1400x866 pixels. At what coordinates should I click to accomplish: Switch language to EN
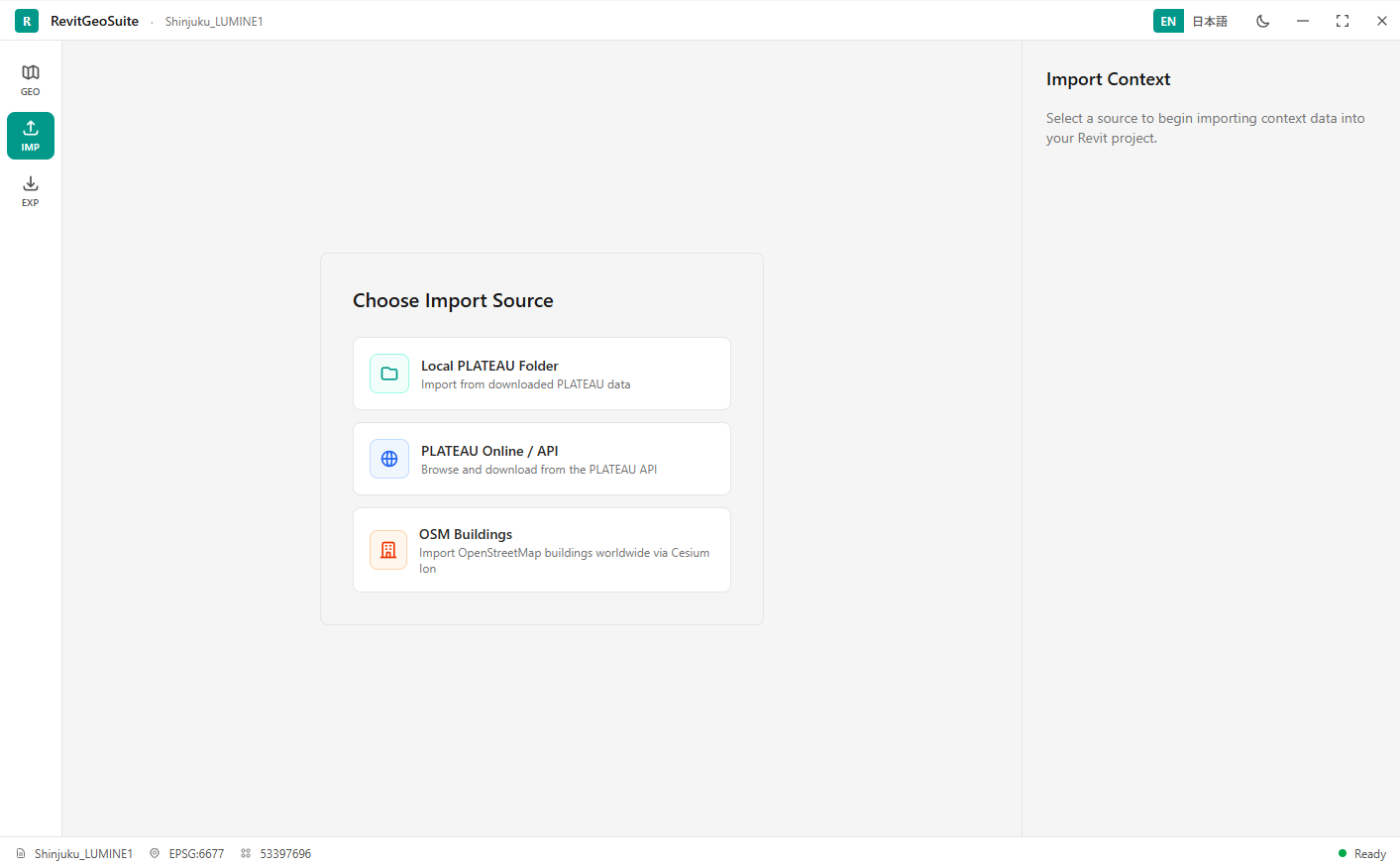tap(1168, 21)
